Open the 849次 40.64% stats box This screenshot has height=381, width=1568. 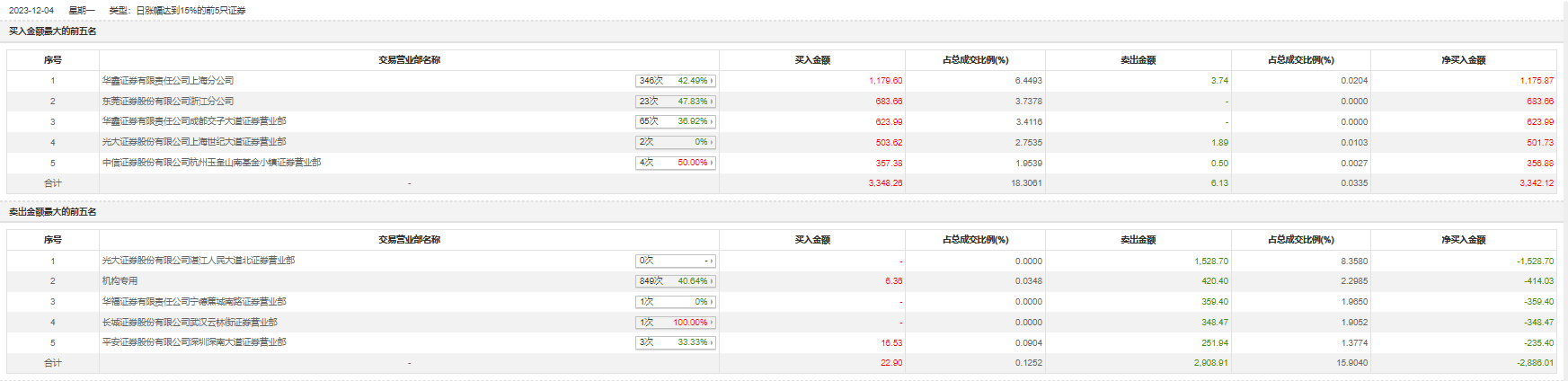[676, 281]
